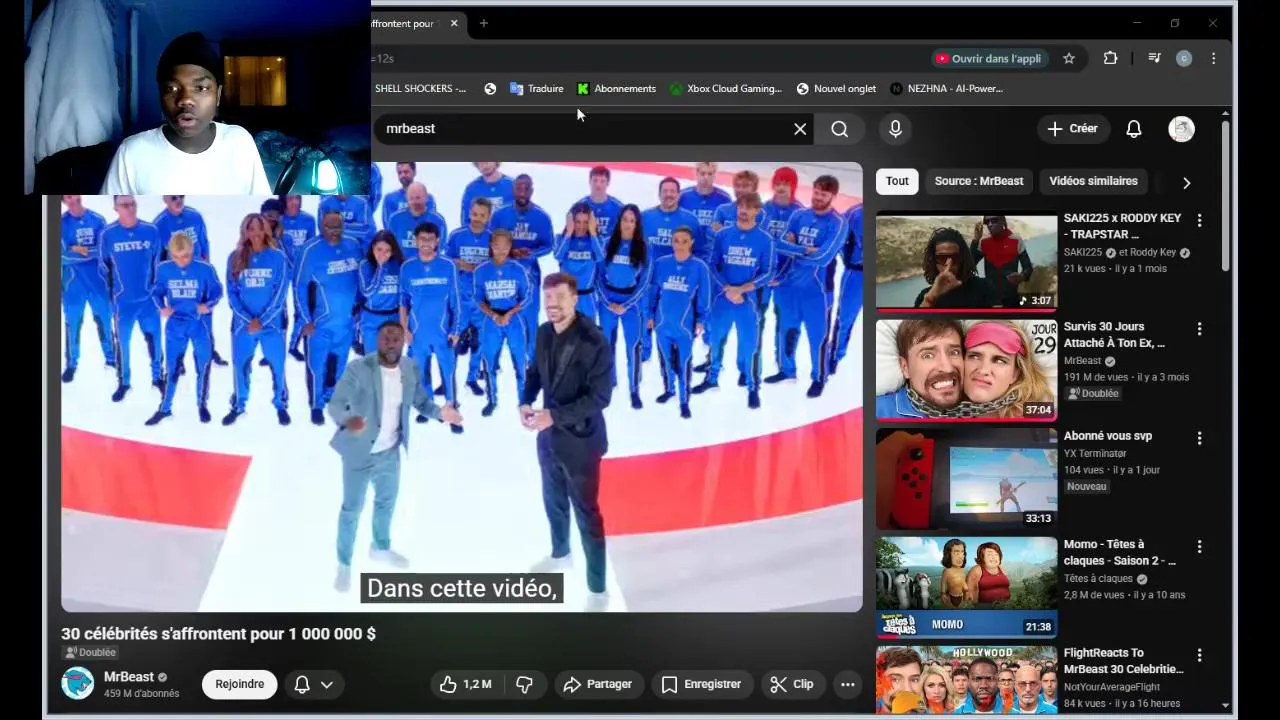Click the NotYourAverageFlight channel name
Viewport: 1280px width, 720px height.
click(x=1112, y=688)
